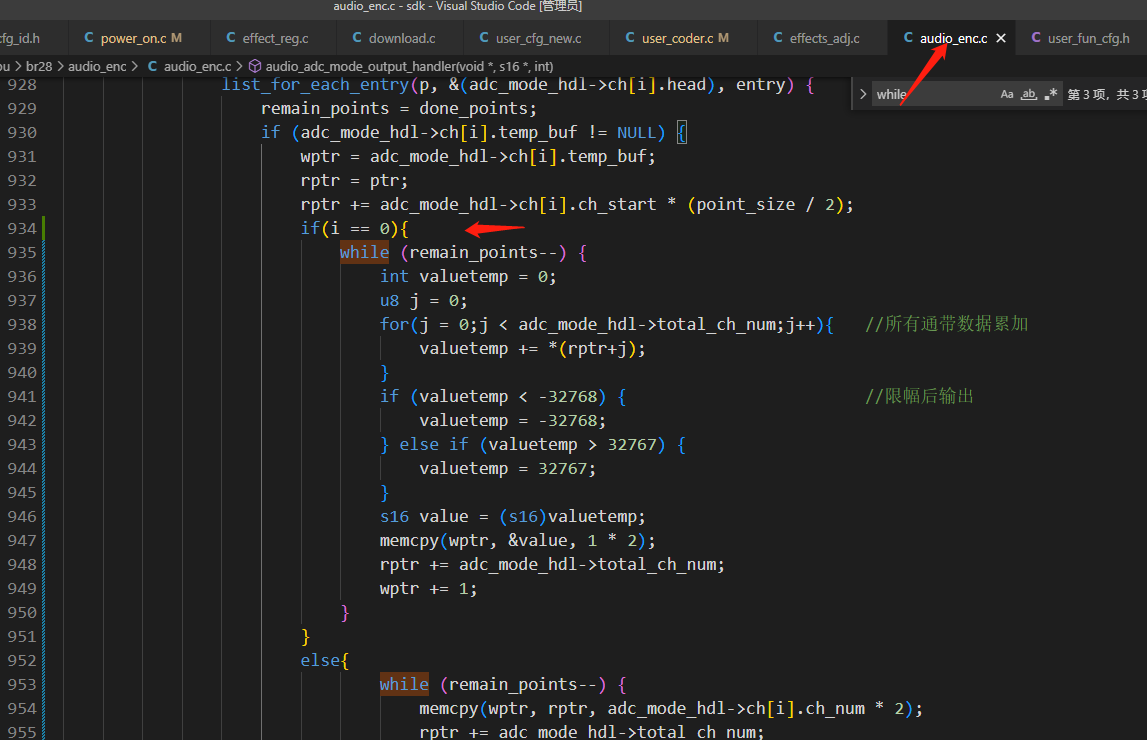Expand the replace row in find widget

tap(863, 94)
